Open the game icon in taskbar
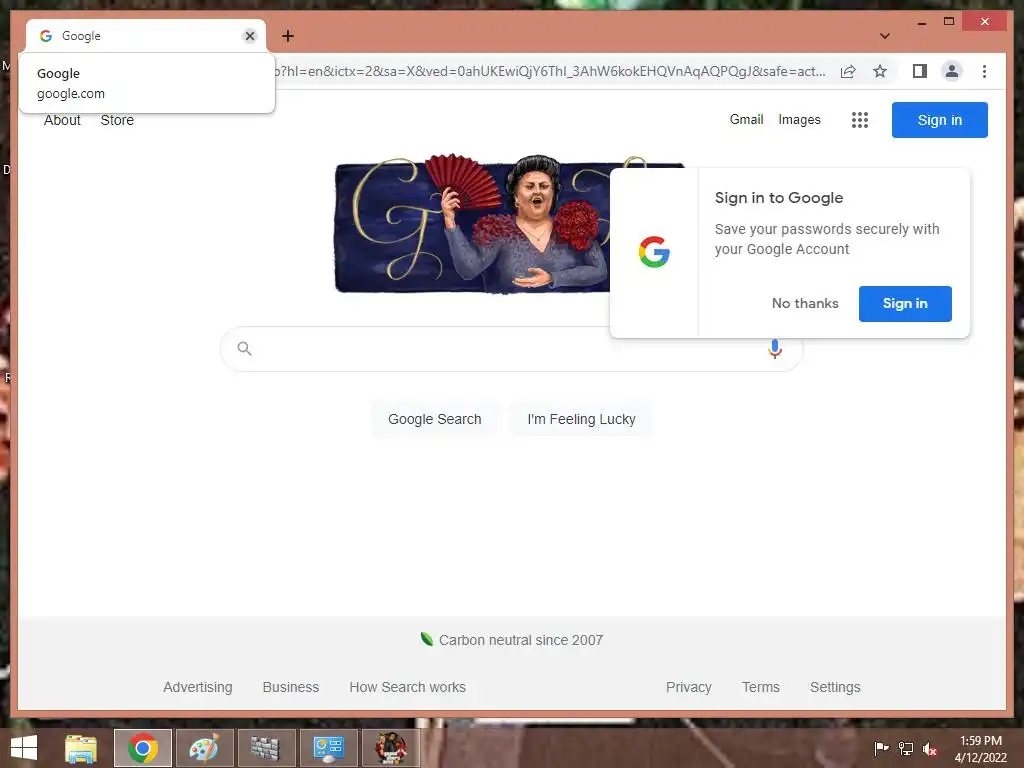 pos(390,748)
